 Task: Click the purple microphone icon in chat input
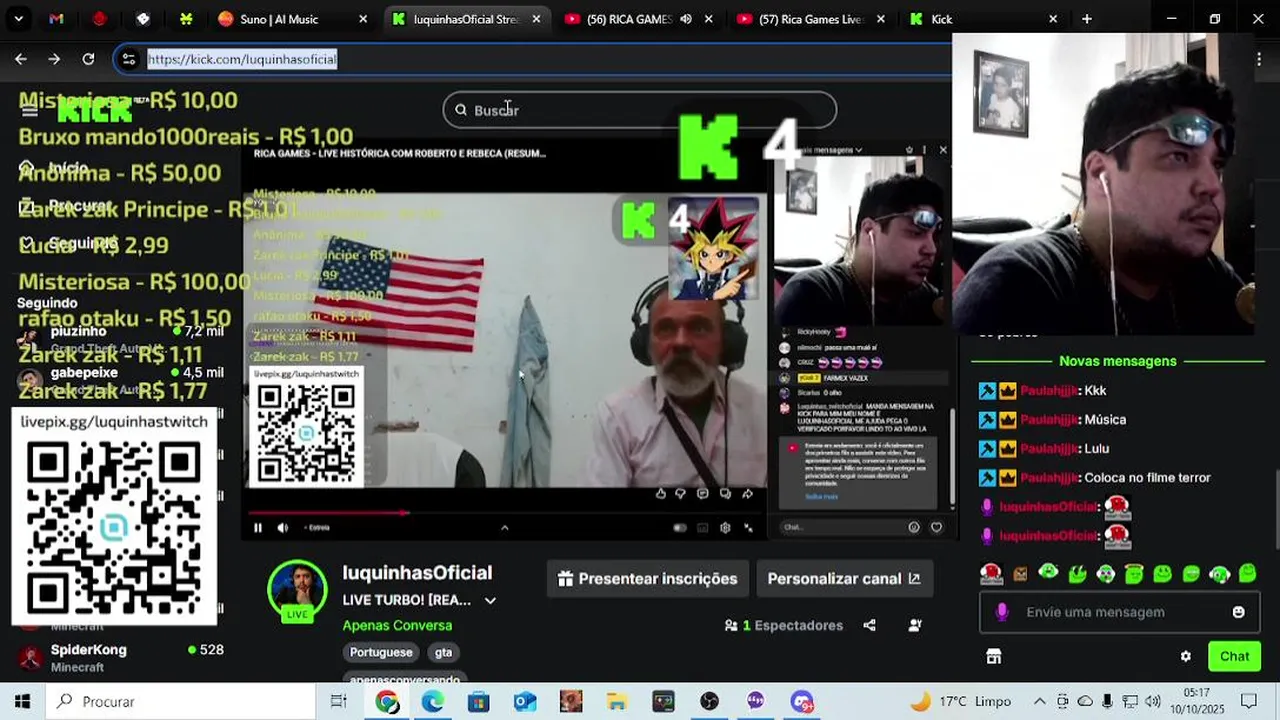(x=1002, y=612)
